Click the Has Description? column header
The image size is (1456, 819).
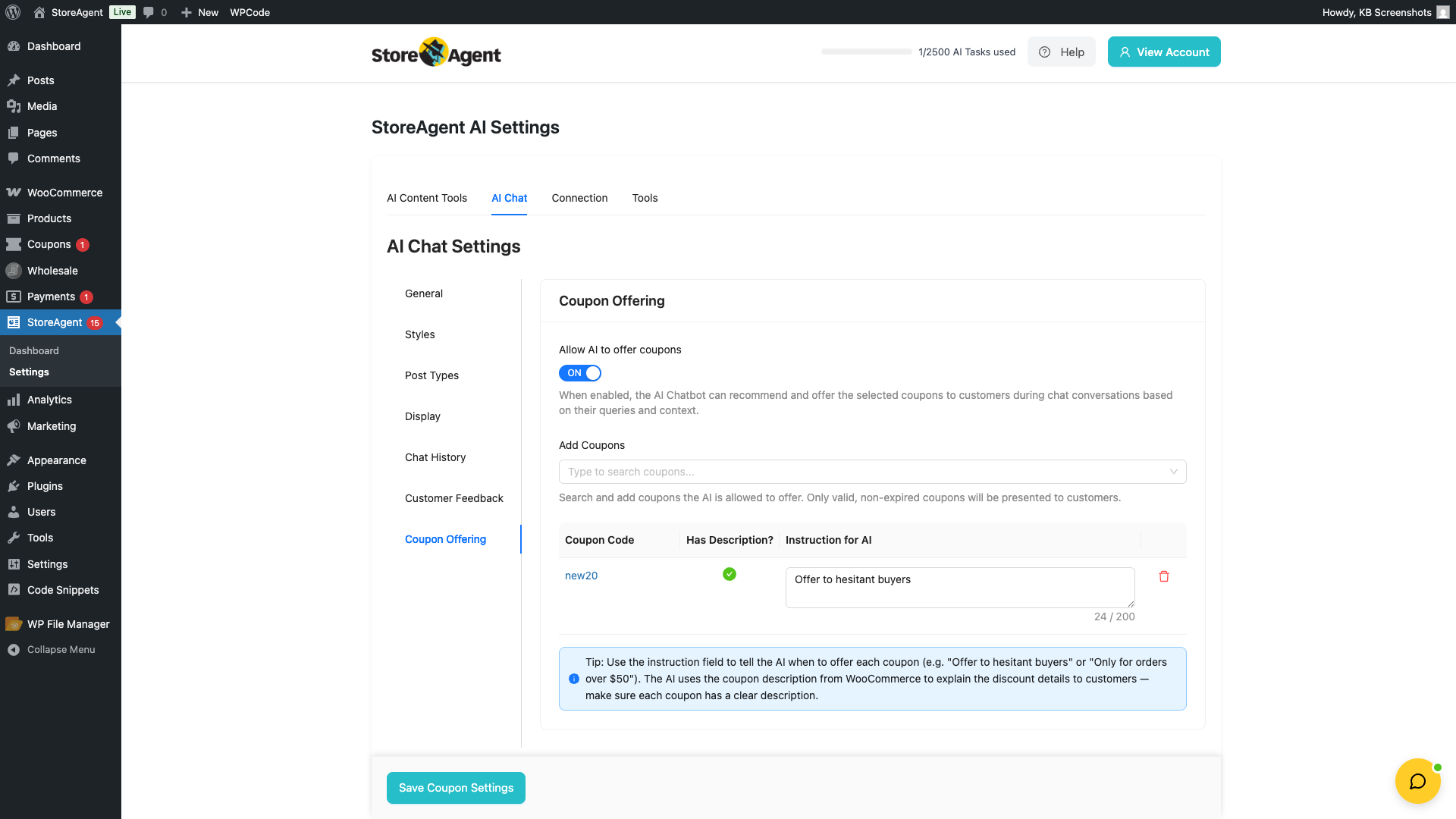coord(730,540)
